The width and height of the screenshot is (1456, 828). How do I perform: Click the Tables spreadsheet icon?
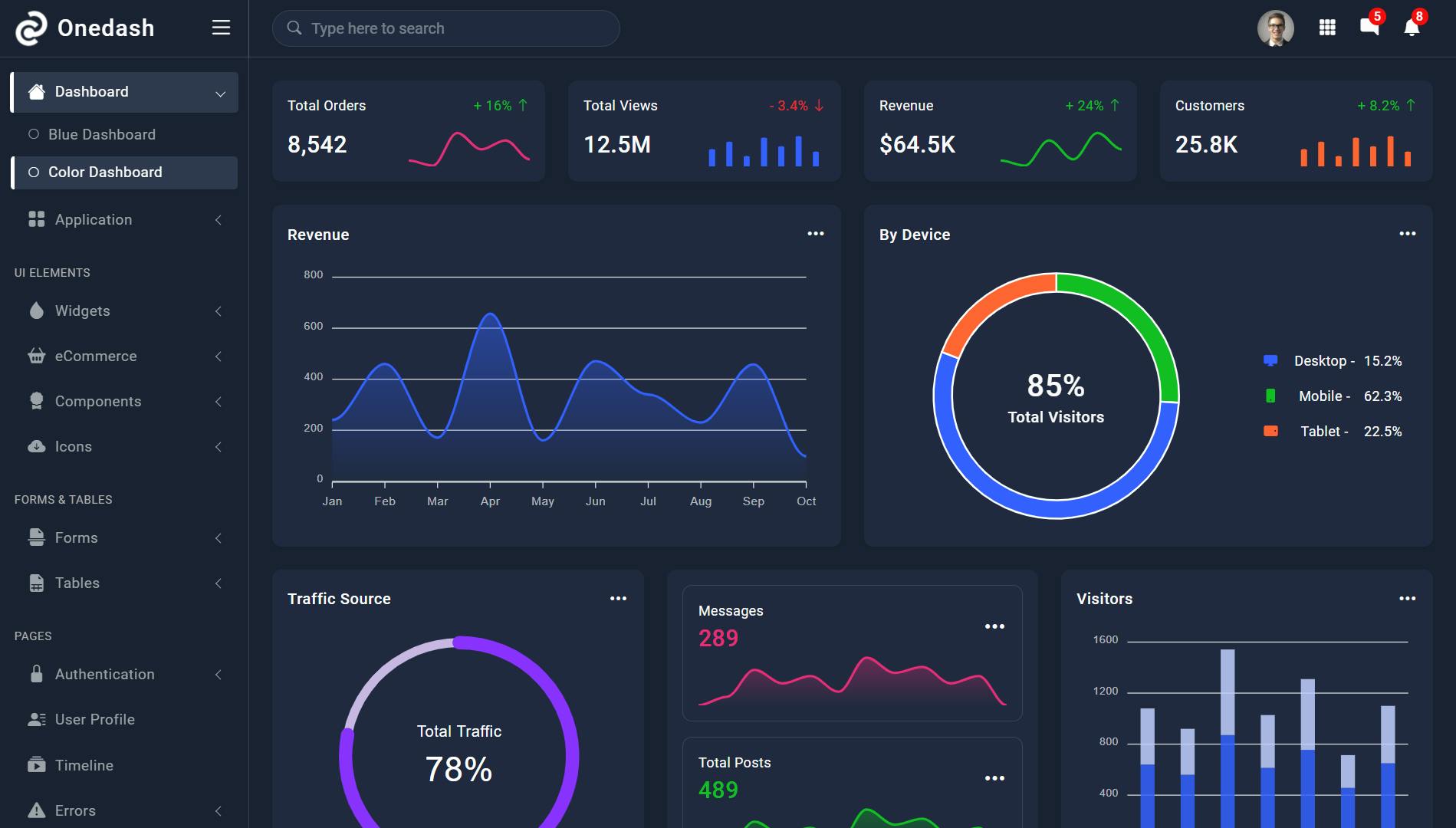click(x=36, y=583)
